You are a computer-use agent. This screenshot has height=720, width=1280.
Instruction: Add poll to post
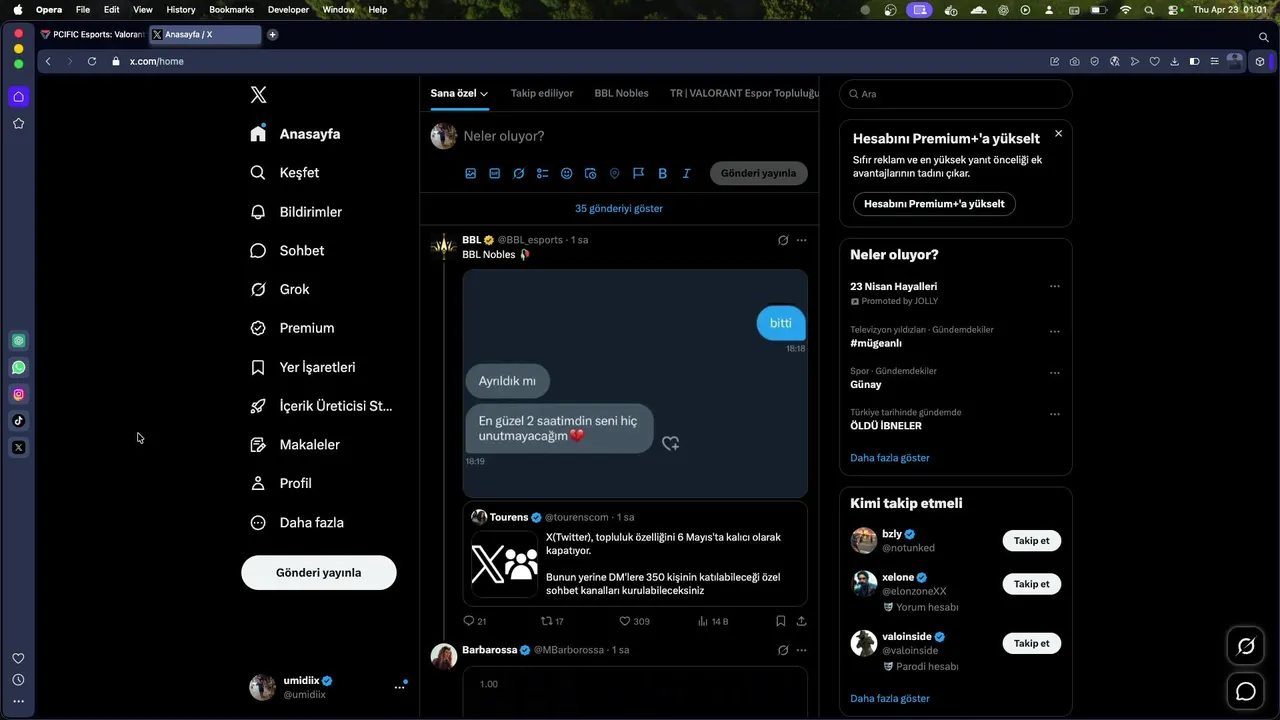[543, 173]
